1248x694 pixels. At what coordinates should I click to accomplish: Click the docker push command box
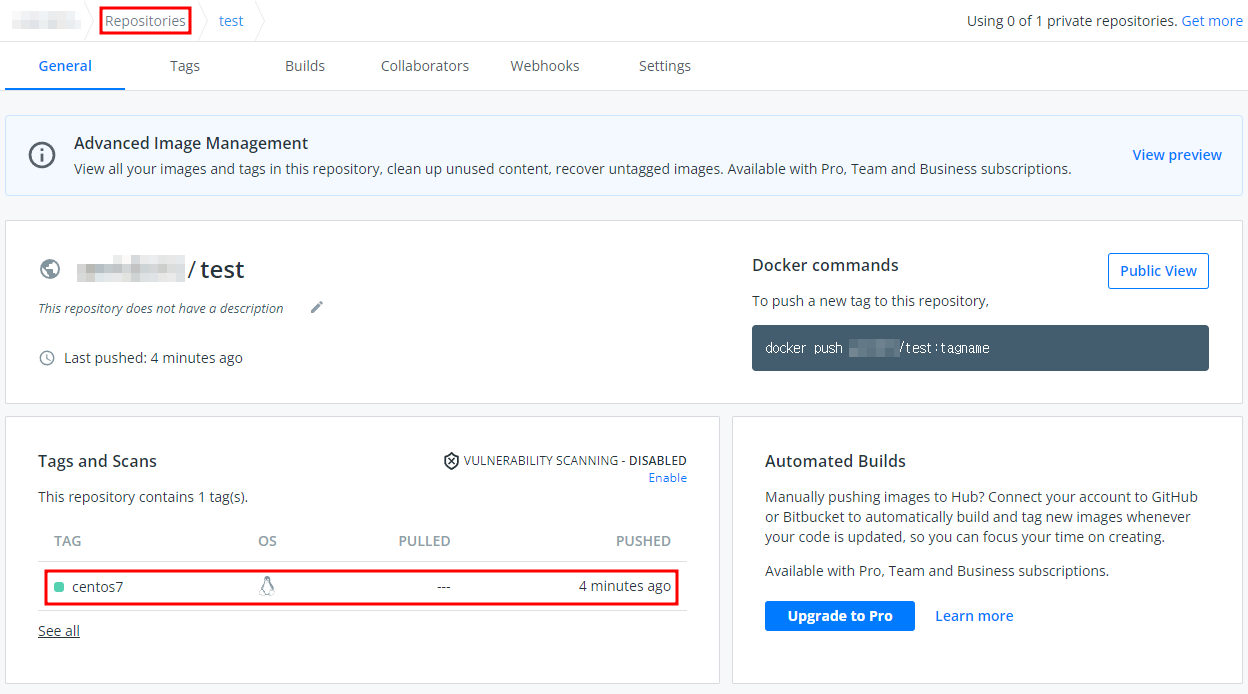pyautogui.click(x=980, y=348)
